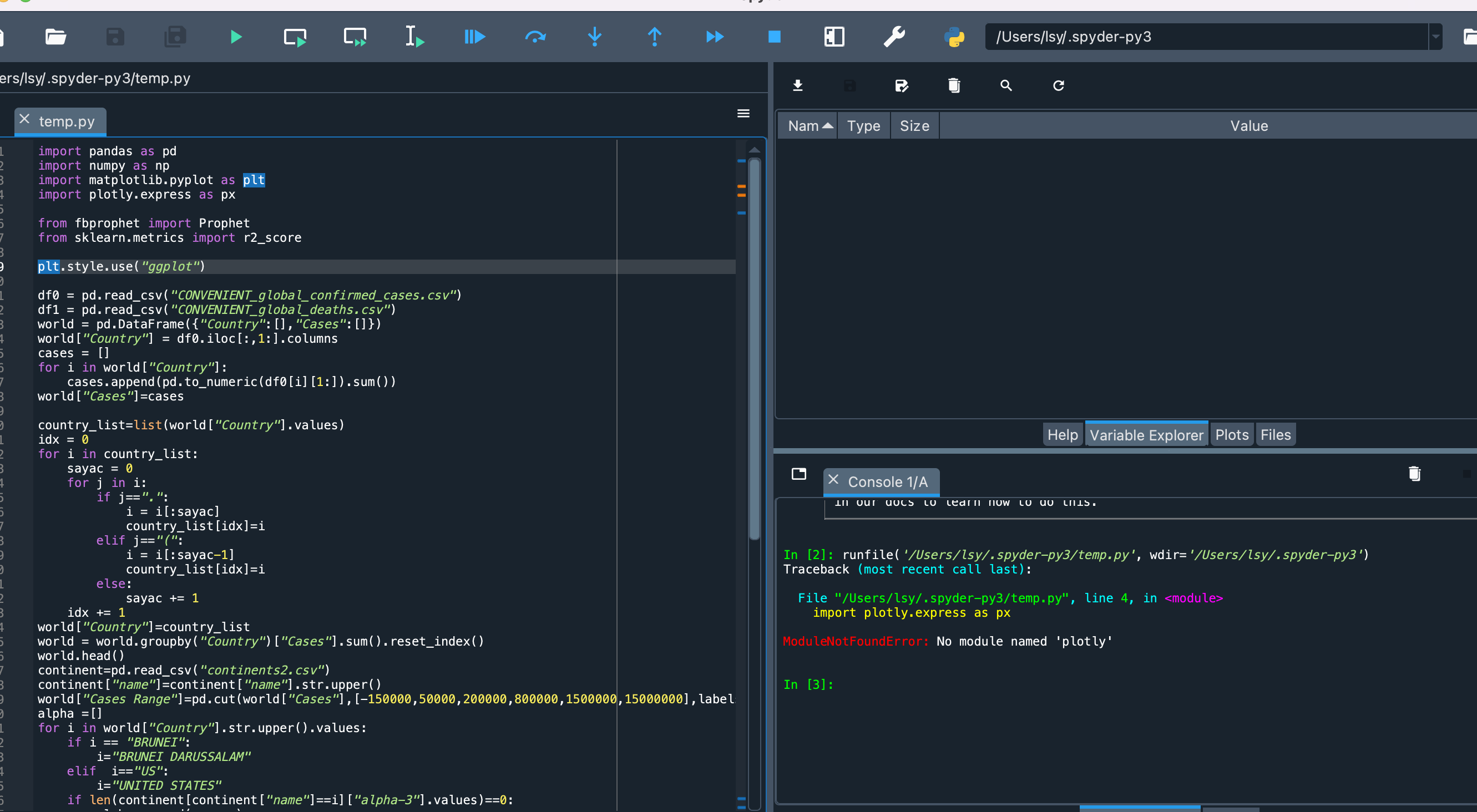
Task: Sort by Type column header
Action: point(863,126)
